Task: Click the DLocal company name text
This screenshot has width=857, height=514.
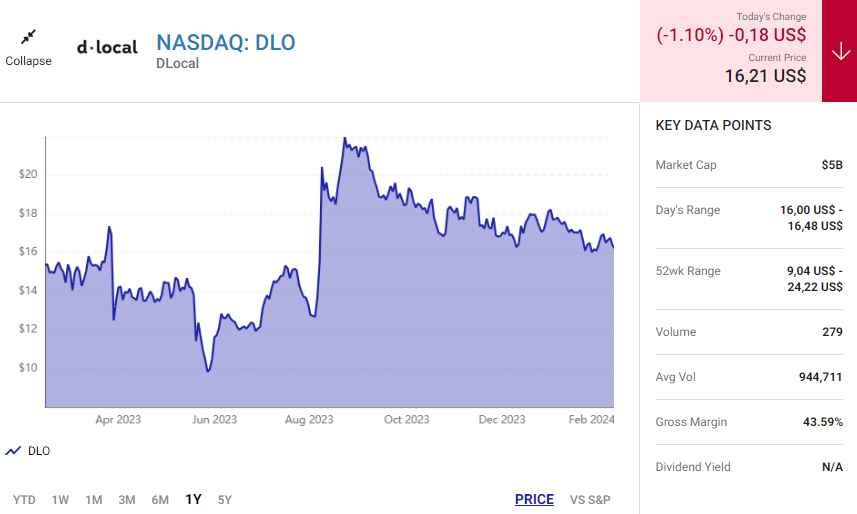Action: coord(177,63)
